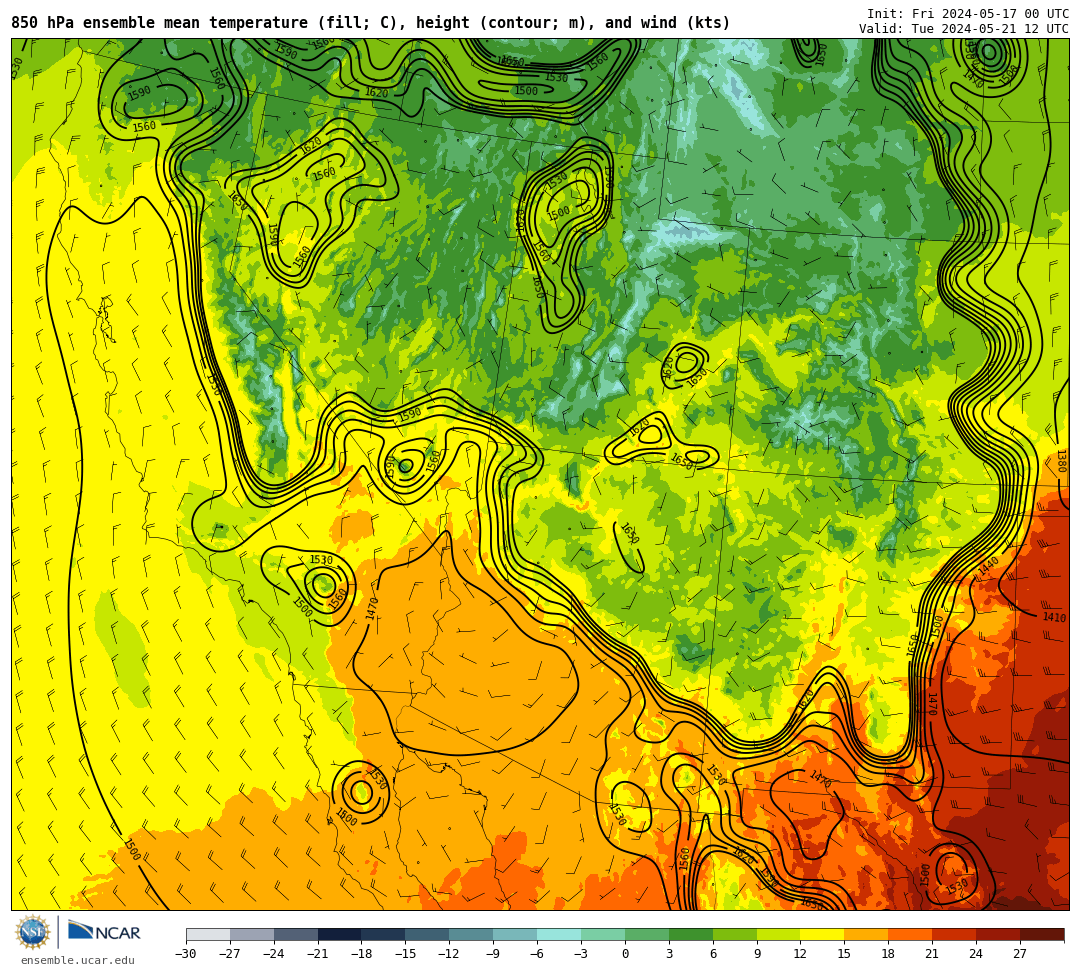Screen dimensions: 1080x973
Task: Pick the lightest gray swatch for -30 to -27
Action: coord(208,934)
